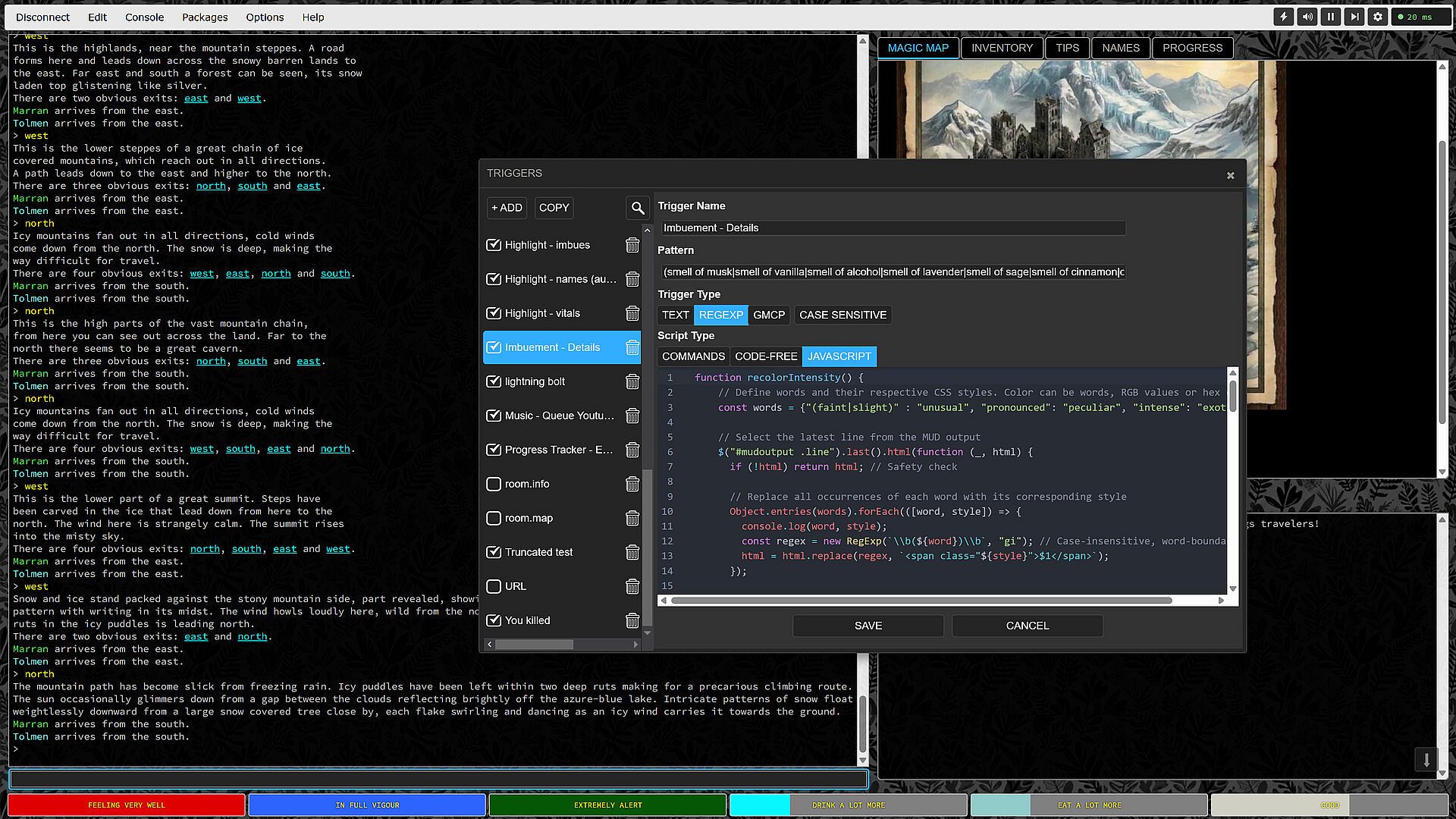Delete the Truncated test trigger
The width and height of the screenshot is (1456, 819).
(632, 552)
